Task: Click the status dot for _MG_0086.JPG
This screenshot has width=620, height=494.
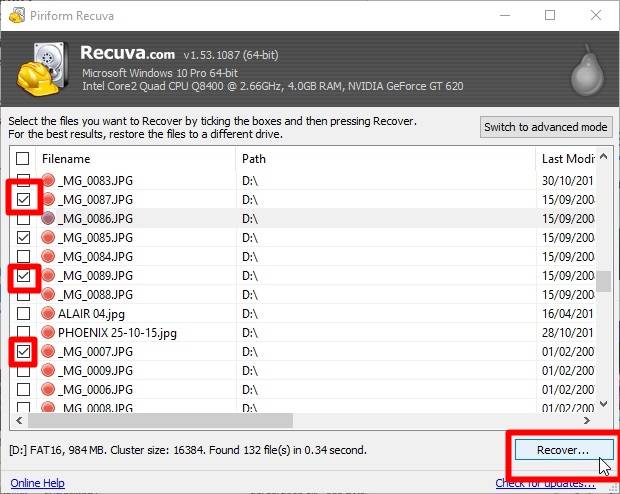Action: click(48, 218)
